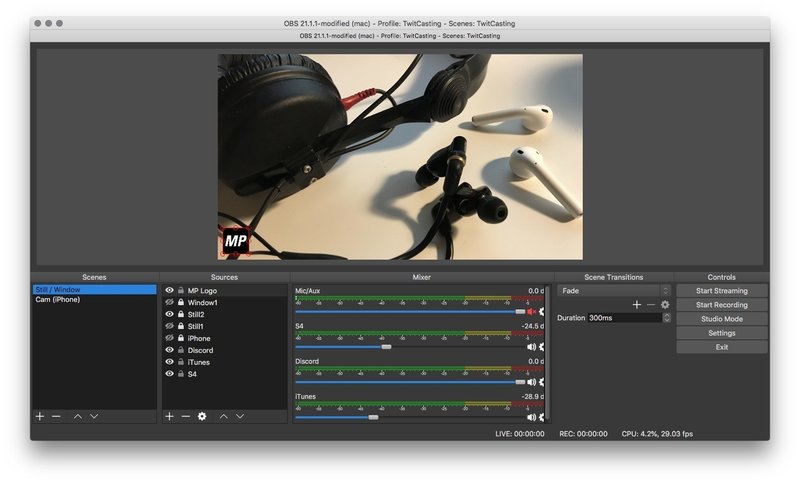
Task: Select the 'Cam (iPhone)' scene
Action: (x=94, y=299)
